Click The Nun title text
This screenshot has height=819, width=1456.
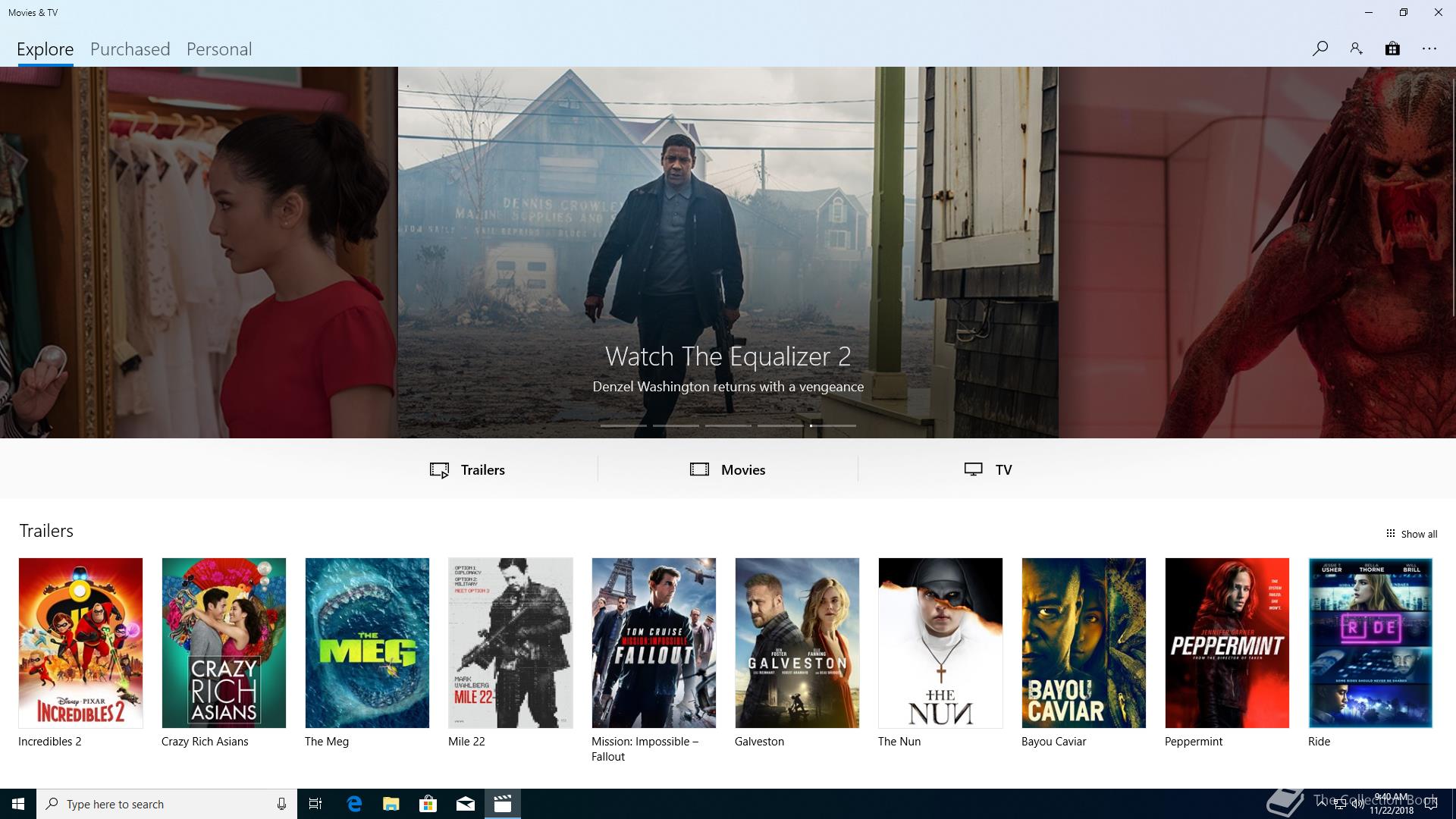(899, 742)
